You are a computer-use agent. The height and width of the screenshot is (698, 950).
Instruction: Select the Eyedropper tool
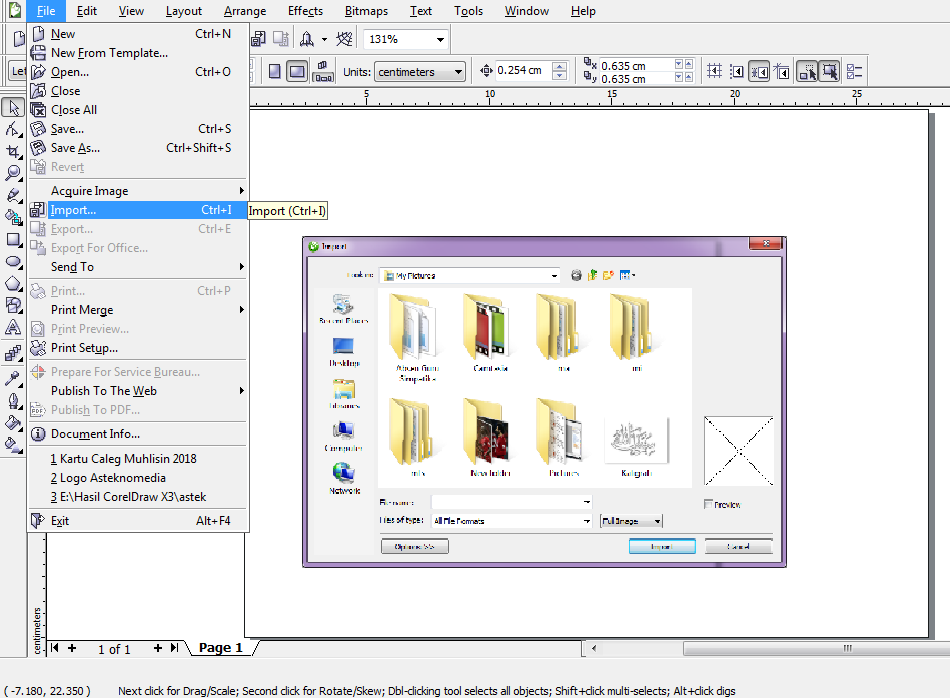(x=13, y=378)
